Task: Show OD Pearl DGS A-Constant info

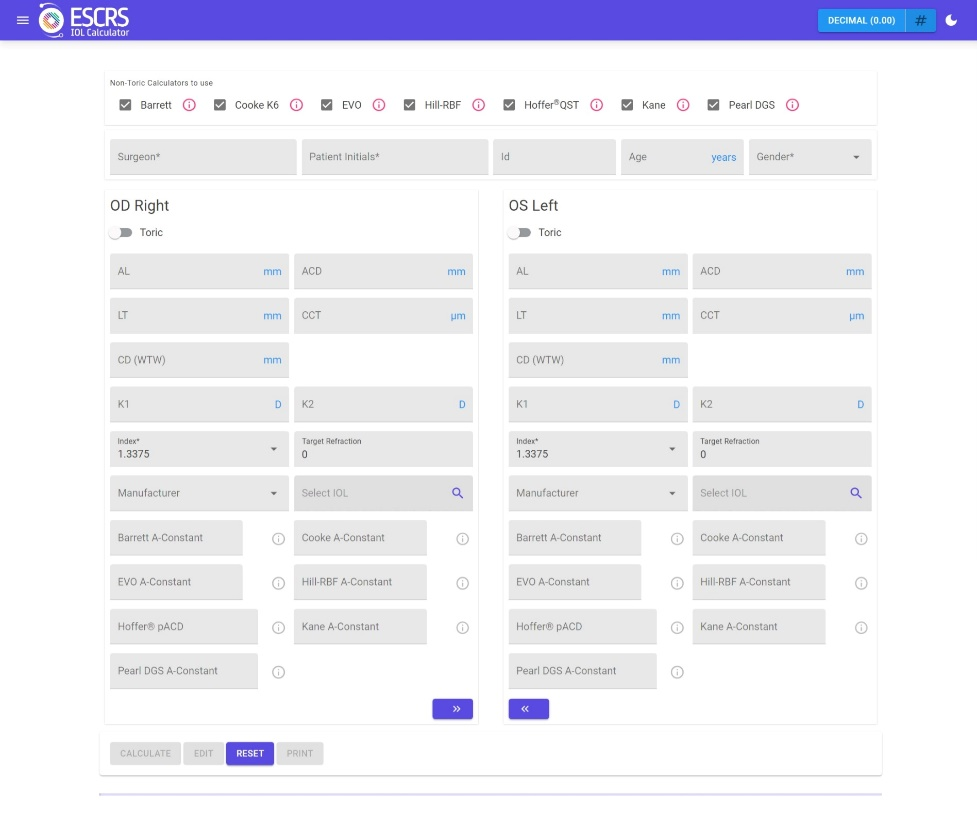Action: coord(279,672)
